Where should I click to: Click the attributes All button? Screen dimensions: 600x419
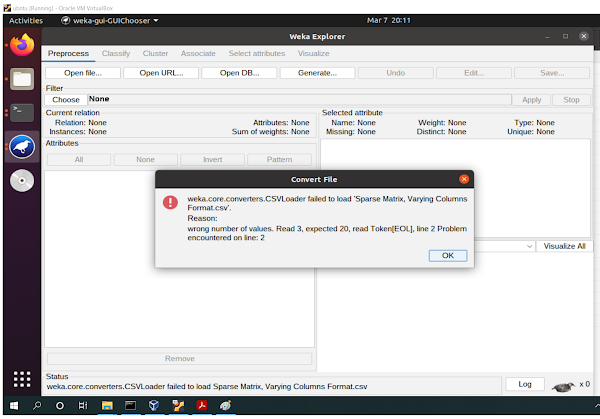tap(79, 160)
